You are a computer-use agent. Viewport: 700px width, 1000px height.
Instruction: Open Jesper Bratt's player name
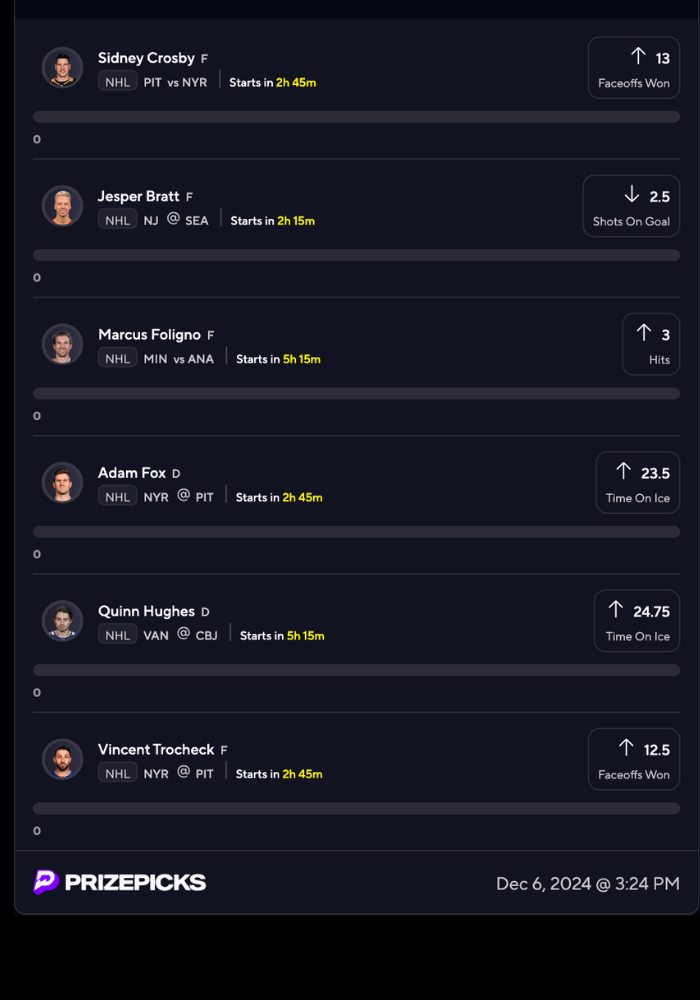pos(139,196)
